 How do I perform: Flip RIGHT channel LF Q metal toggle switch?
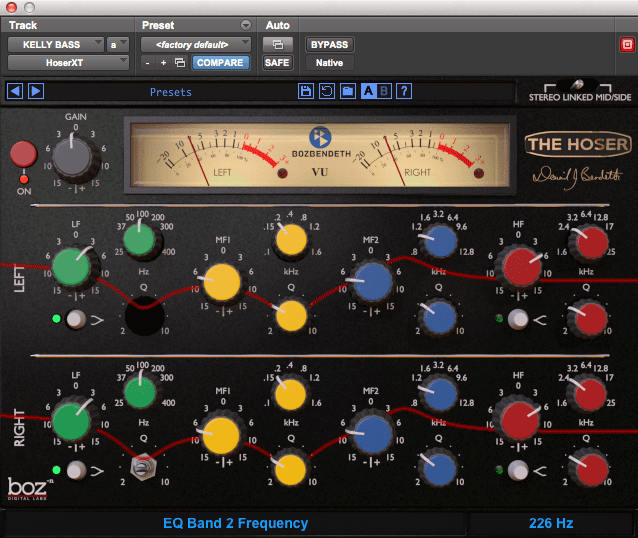[x=143, y=467]
